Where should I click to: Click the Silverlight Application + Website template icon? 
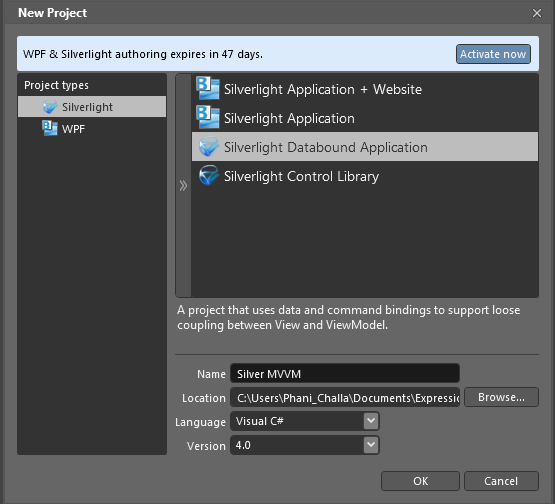tap(208, 88)
